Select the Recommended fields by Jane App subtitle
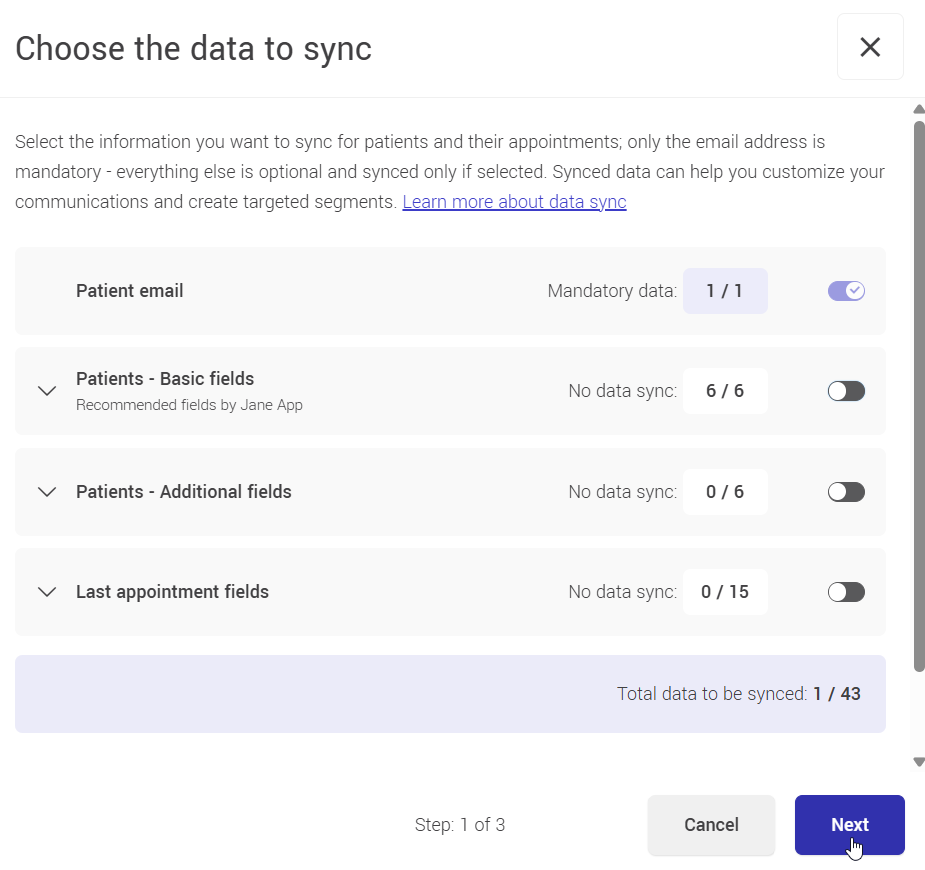925x870 pixels. [189, 405]
